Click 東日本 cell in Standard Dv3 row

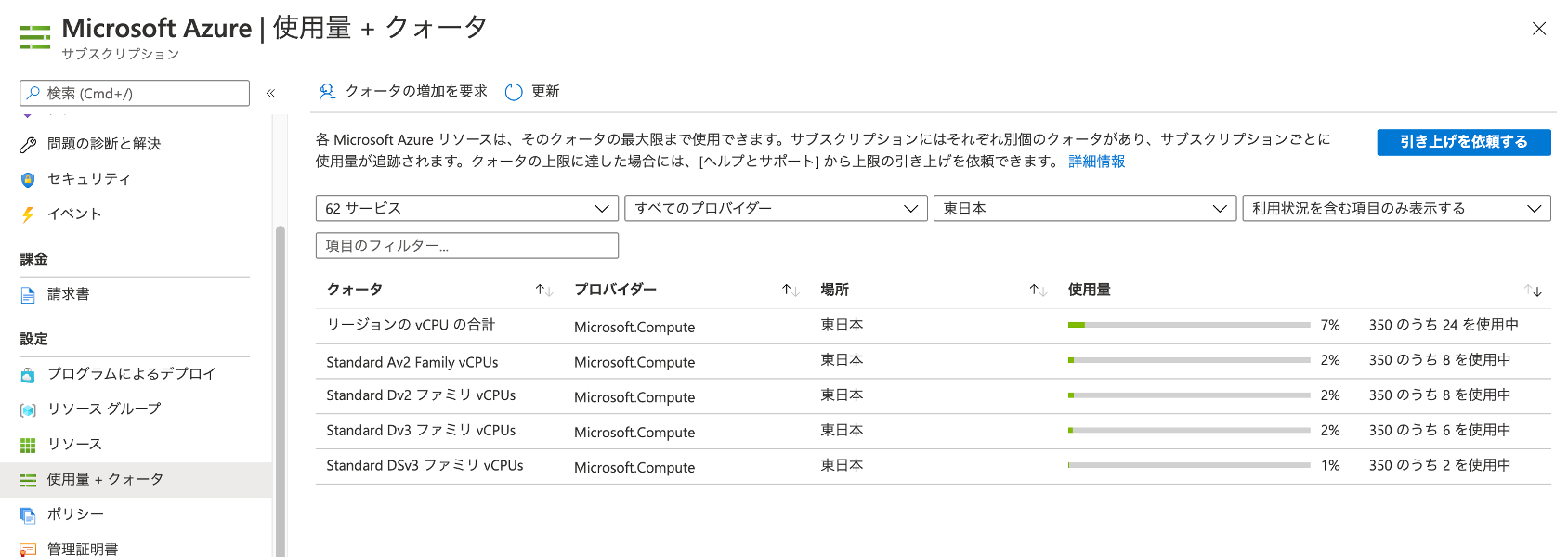[x=842, y=431]
